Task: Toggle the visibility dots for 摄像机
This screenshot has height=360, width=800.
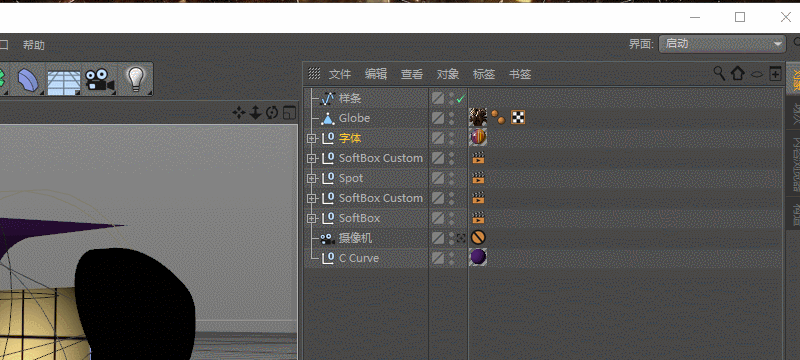Action: pos(451,238)
